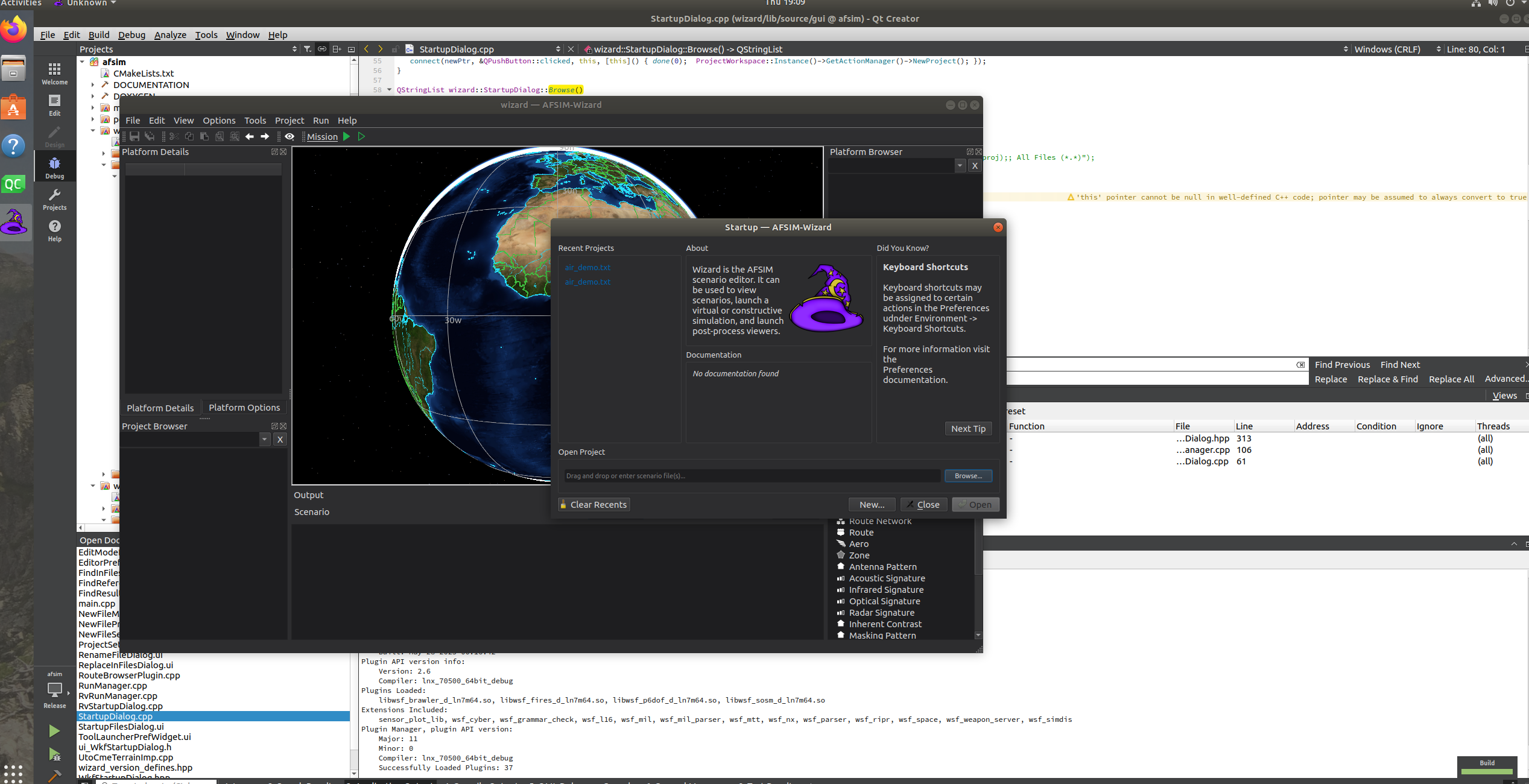Open Debug mode in Qt Creator sidebar
Viewport: 1529px width, 784px height.
coord(54,166)
